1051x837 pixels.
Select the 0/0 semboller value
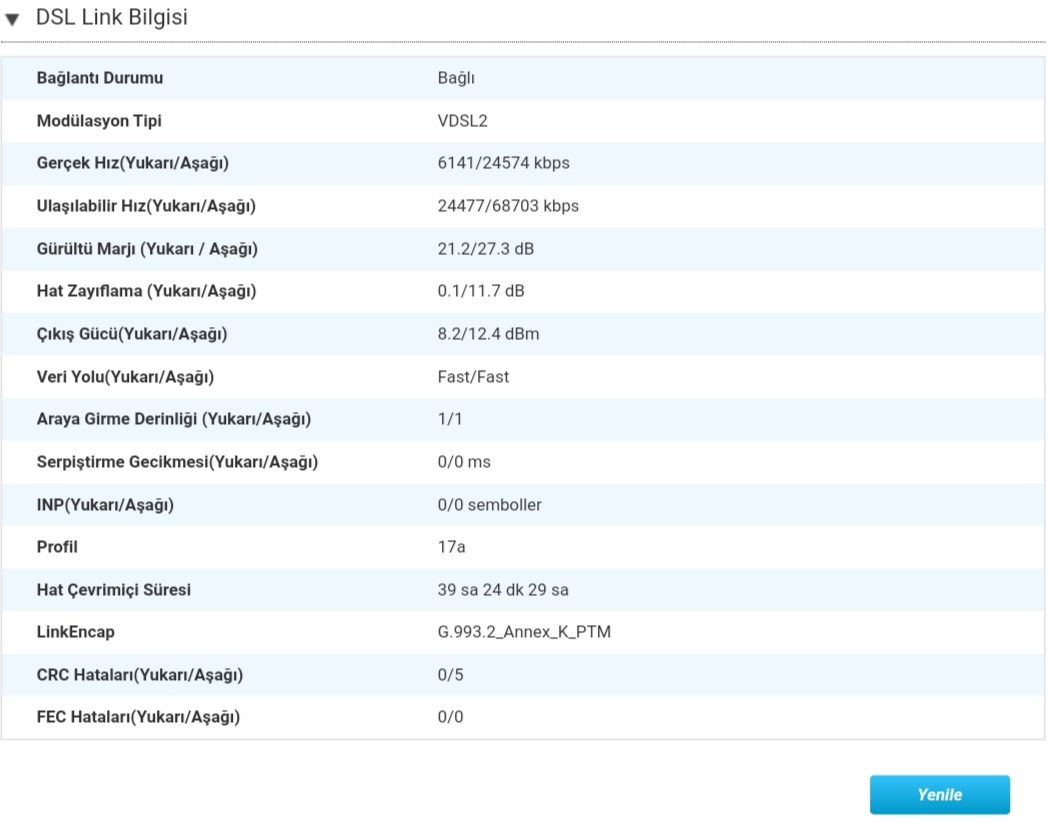click(489, 505)
